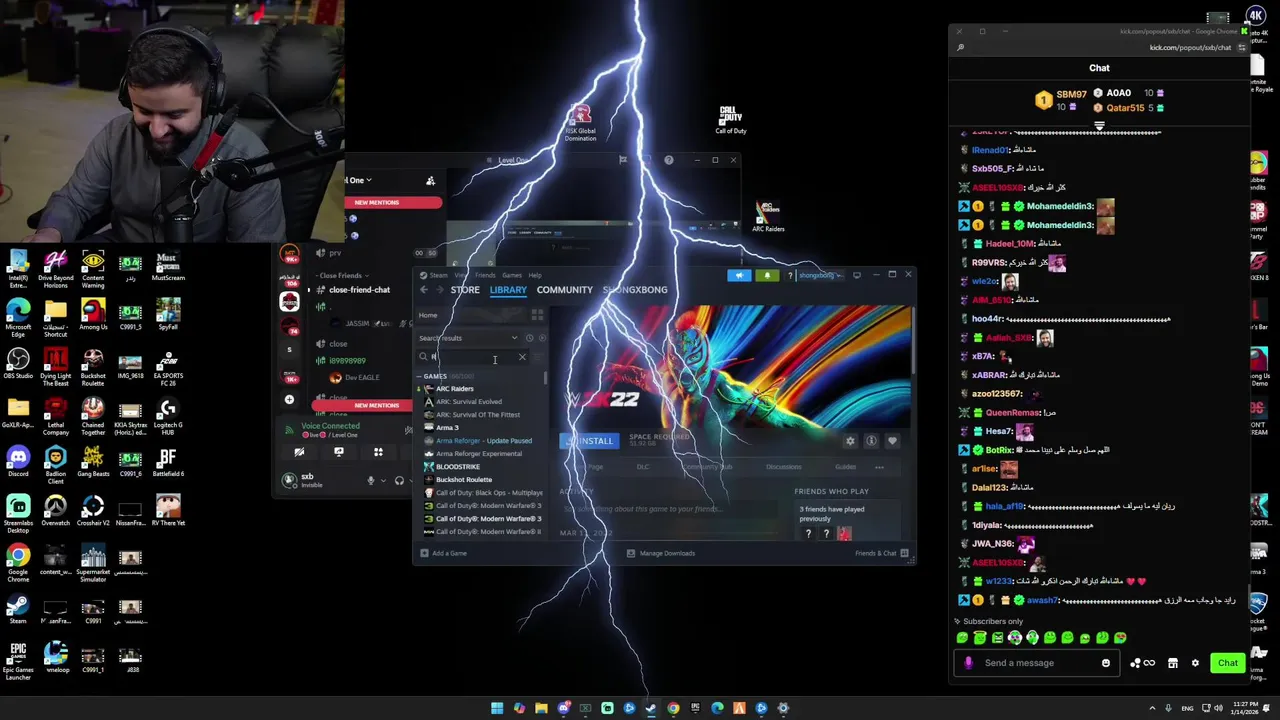Open shongxbong account dropdown in Steam
Screen dimensions: 1280x720
point(820,275)
